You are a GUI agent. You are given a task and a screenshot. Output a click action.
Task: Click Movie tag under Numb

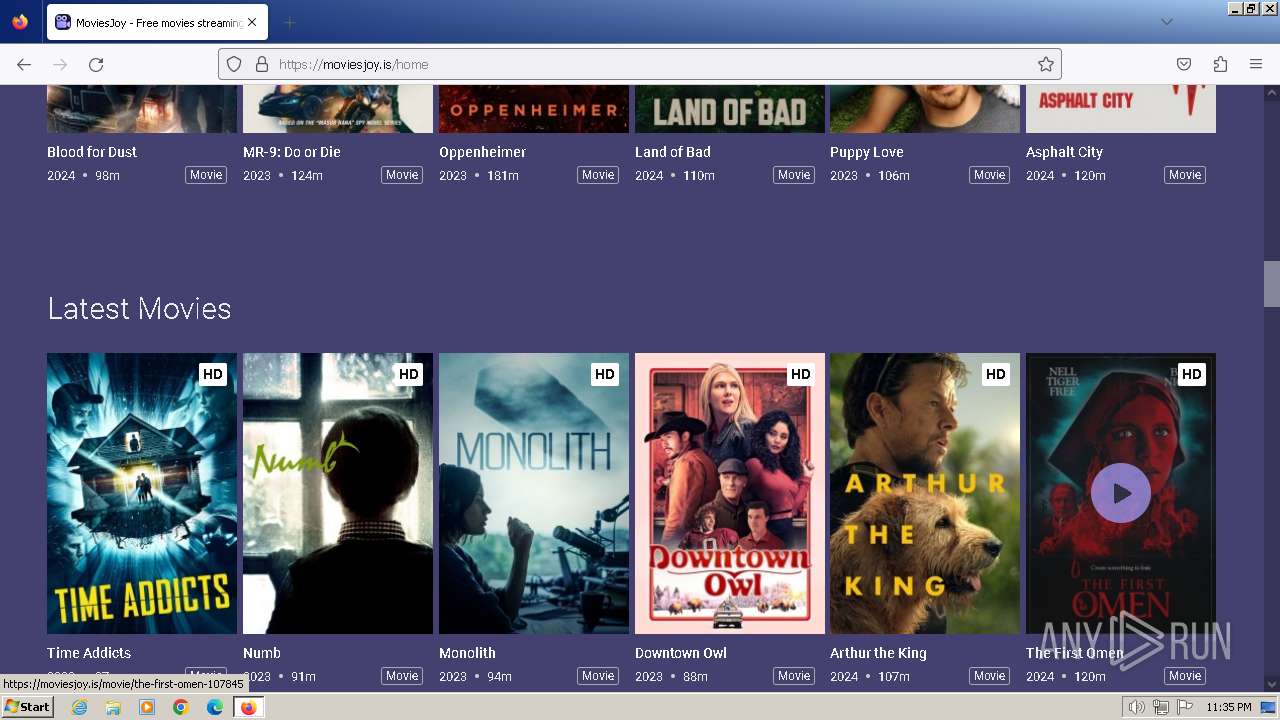click(402, 676)
